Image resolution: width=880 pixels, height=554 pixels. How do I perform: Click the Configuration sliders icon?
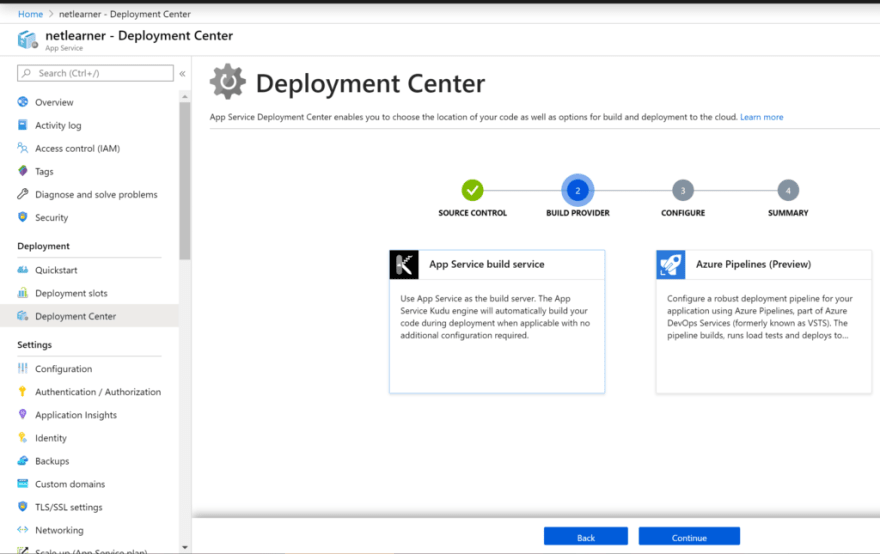tap(22, 368)
